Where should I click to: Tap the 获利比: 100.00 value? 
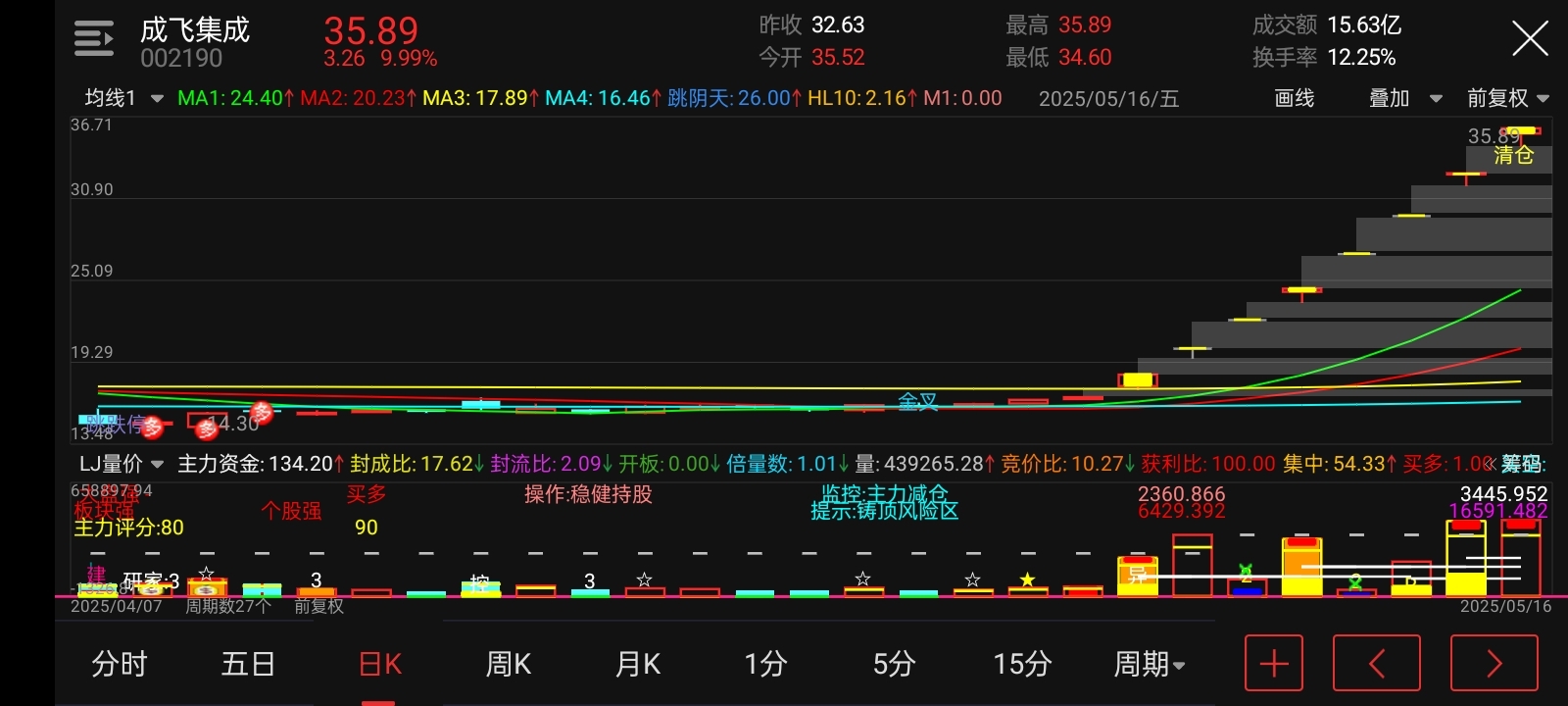tap(1208, 464)
